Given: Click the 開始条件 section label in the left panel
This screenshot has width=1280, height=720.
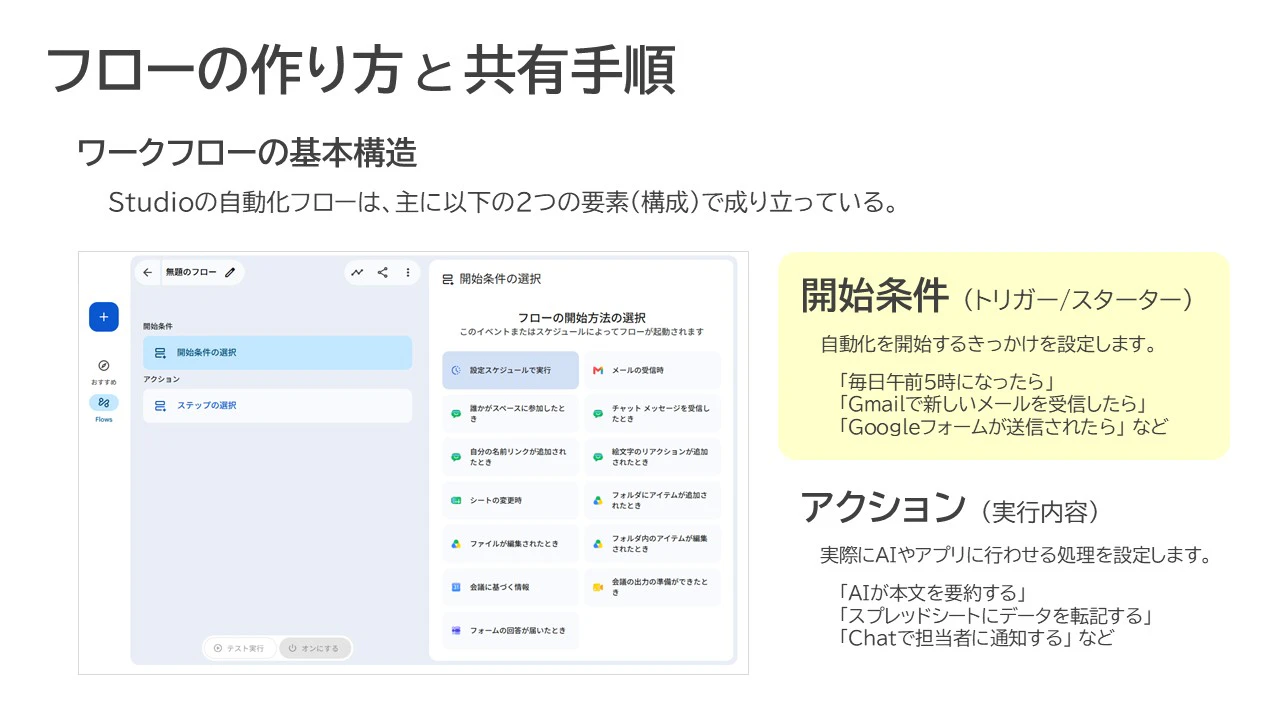Looking at the screenshot, I should (x=158, y=326).
